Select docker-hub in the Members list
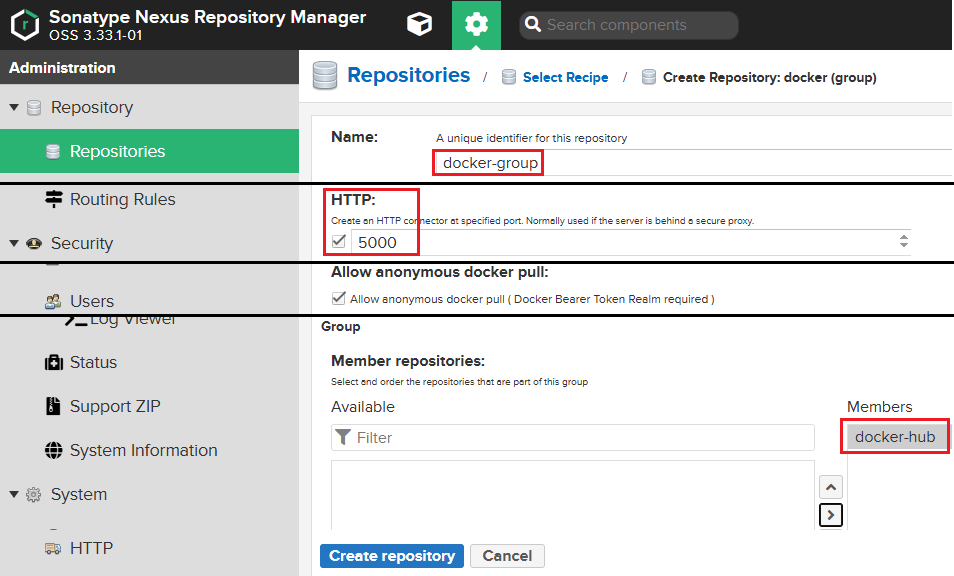Image resolution: width=954 pixels, height=576 pixels. coord(895,437)
